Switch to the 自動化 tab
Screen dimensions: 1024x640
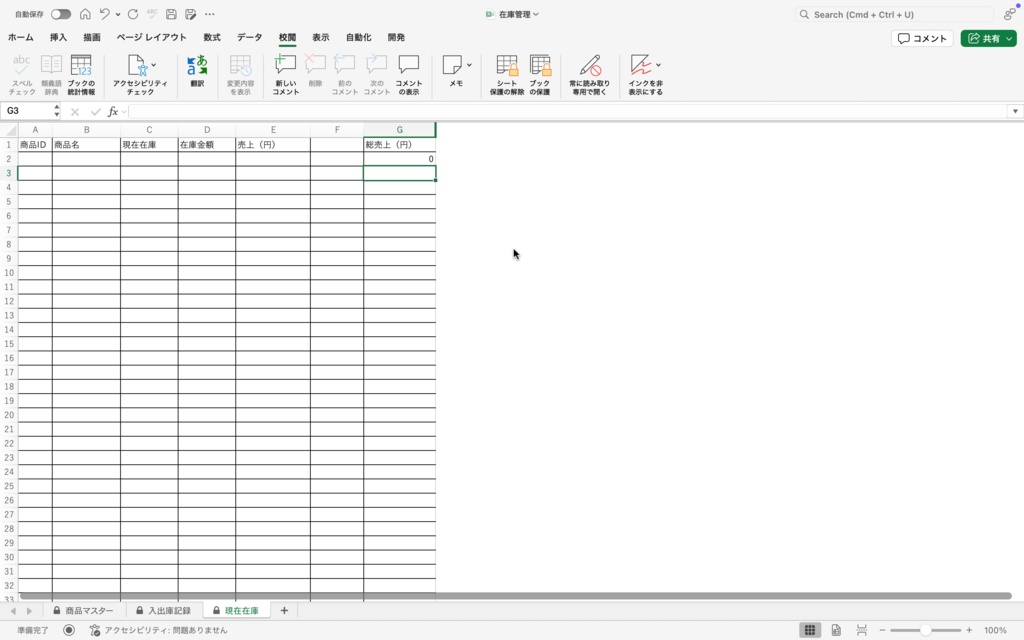click(x=359, y=37)
